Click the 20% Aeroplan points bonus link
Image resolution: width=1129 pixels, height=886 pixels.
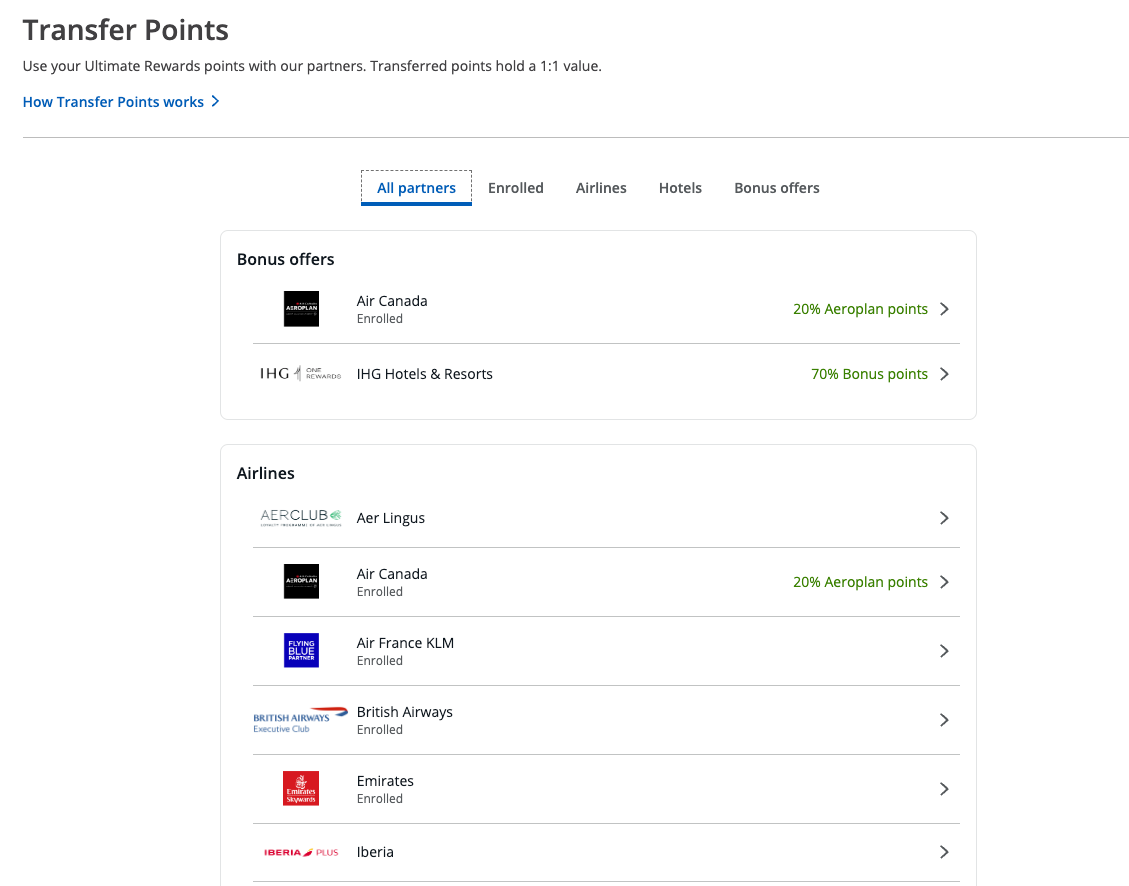(860, 308)
